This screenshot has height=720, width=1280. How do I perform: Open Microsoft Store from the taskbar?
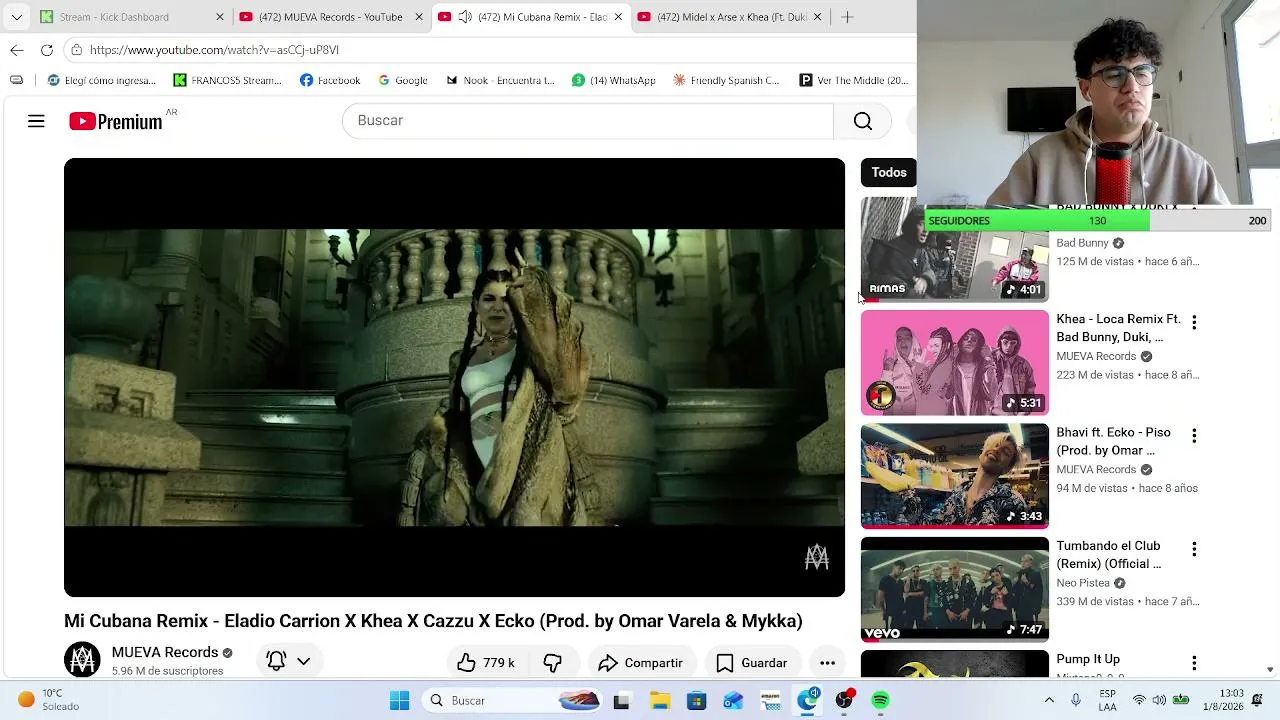point(696,700)
